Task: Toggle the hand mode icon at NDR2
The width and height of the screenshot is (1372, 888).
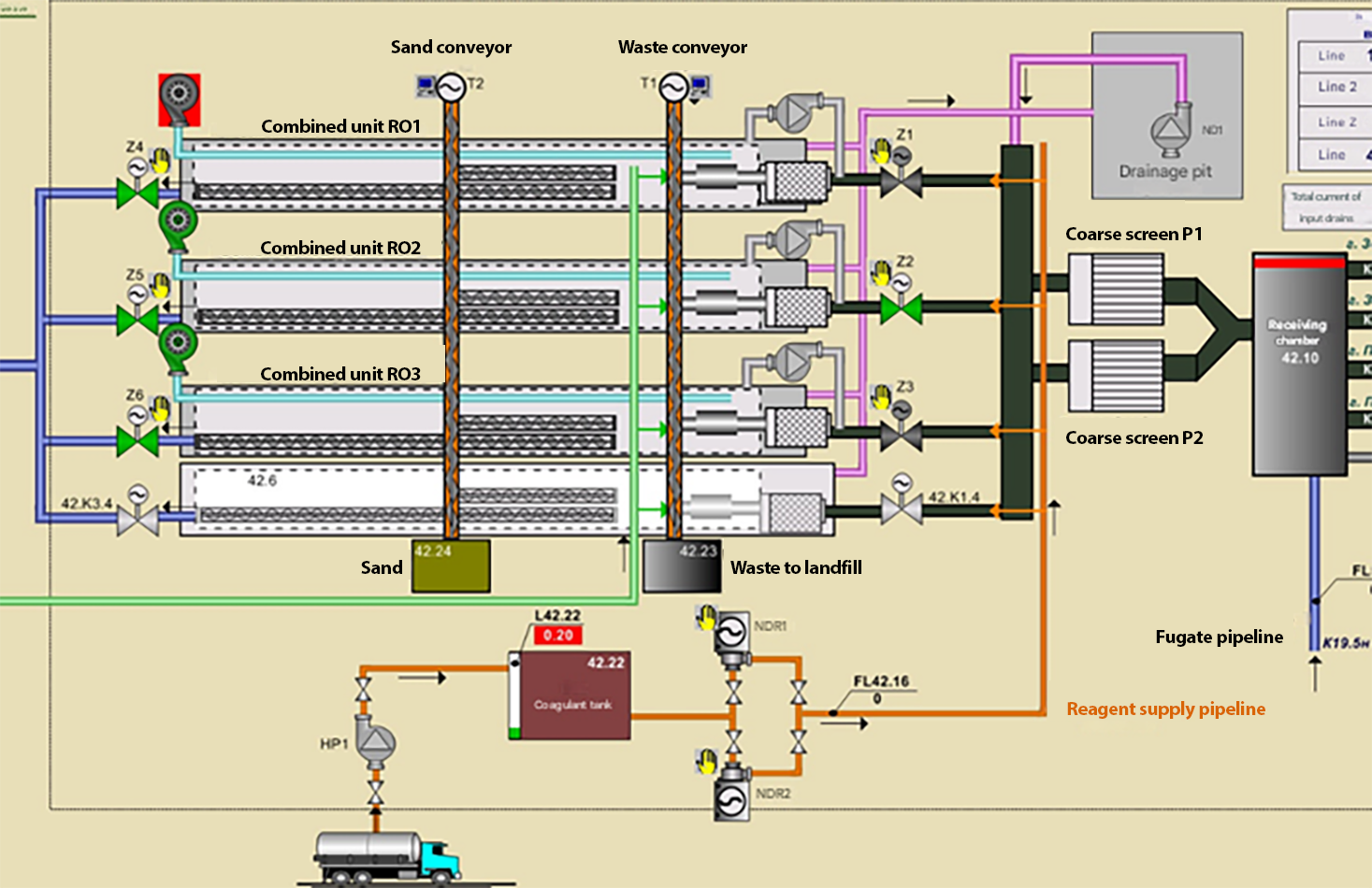Action: pyautogui.click(x=707, y=761)
